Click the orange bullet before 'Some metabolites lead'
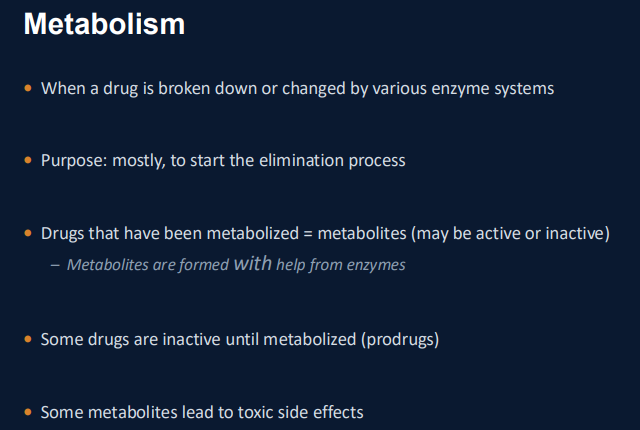 click(x=28, y=412)
